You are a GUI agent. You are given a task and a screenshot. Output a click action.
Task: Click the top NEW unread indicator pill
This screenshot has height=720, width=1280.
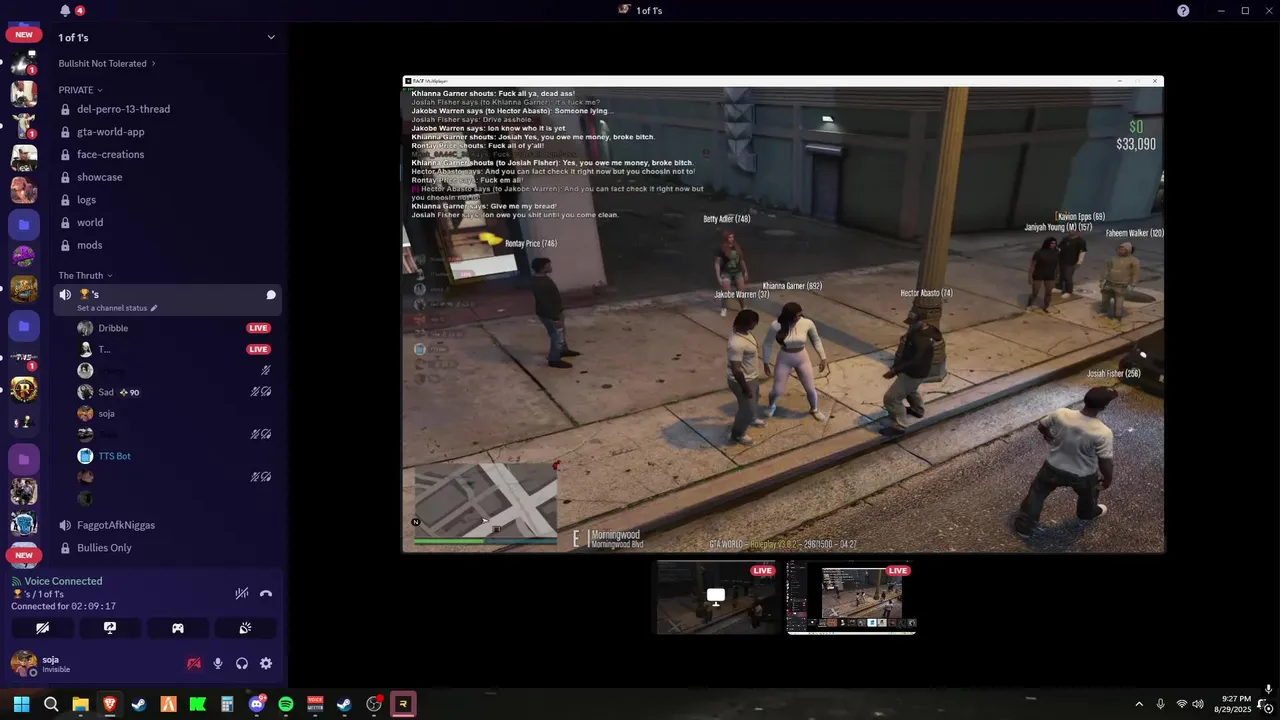pyautogui.click(x=24, y=34)
